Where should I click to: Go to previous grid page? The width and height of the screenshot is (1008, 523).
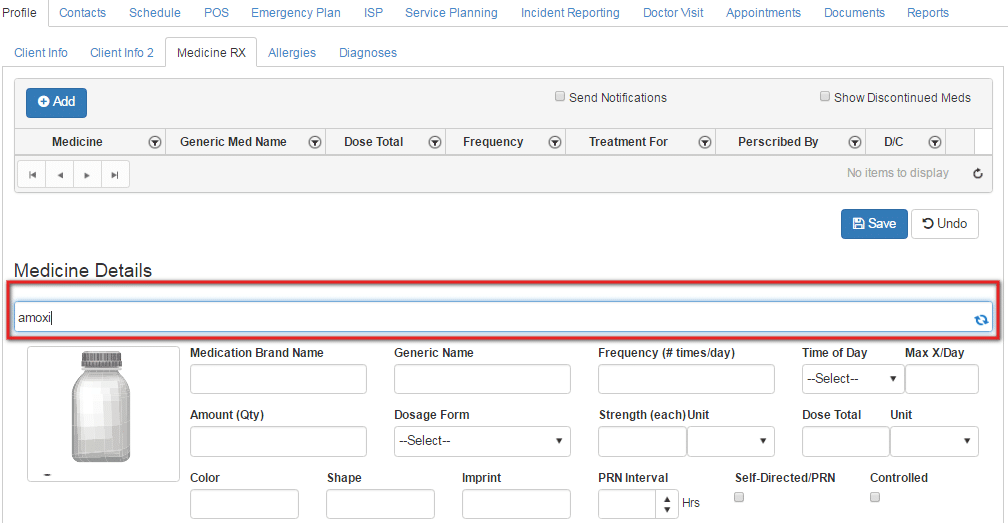coord(60,175)
